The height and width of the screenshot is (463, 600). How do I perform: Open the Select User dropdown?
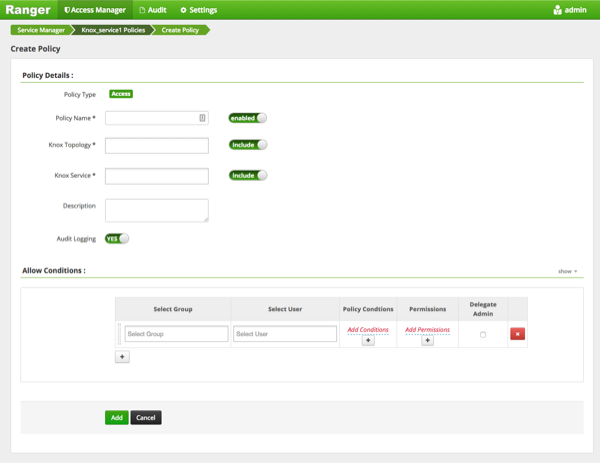tap(284, 334)
